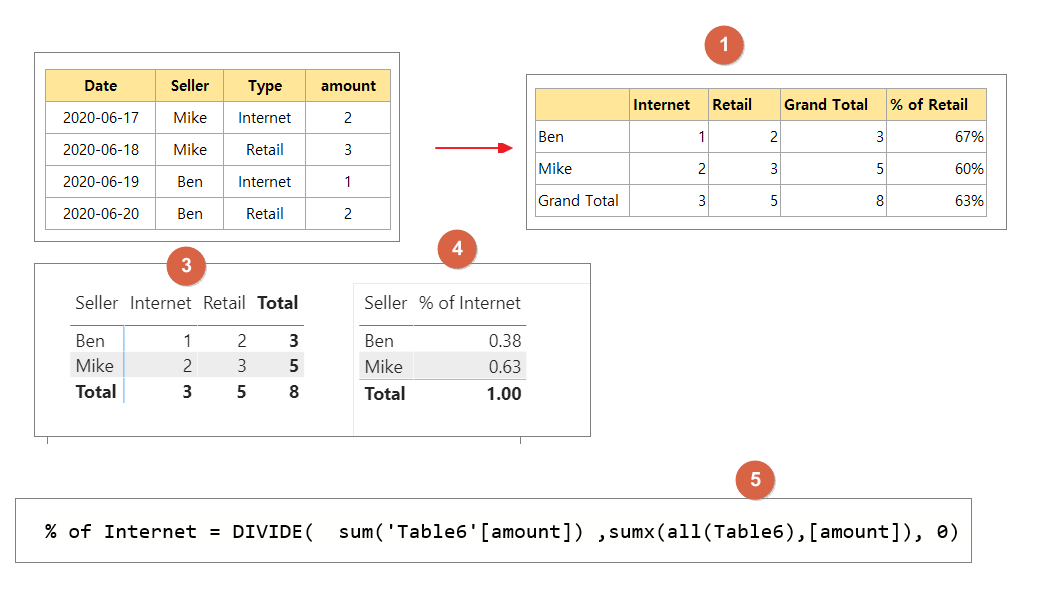Click Total row label in % of Internet table
1056x592 pixels.
pyautogui.click(x=385, y=394)
